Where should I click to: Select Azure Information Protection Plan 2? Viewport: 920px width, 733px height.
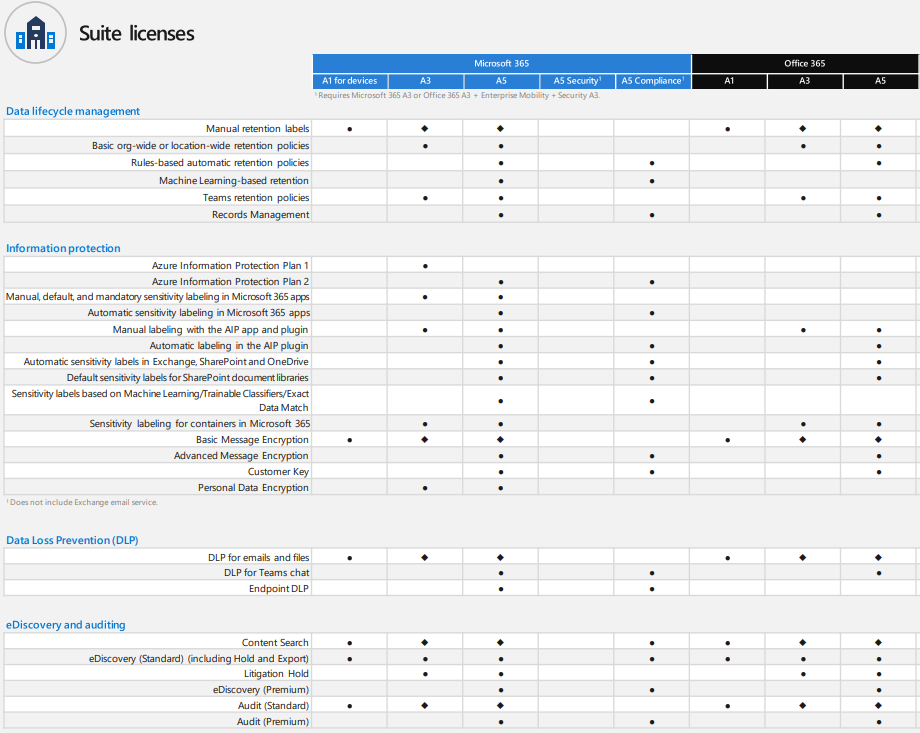(230, 282)
